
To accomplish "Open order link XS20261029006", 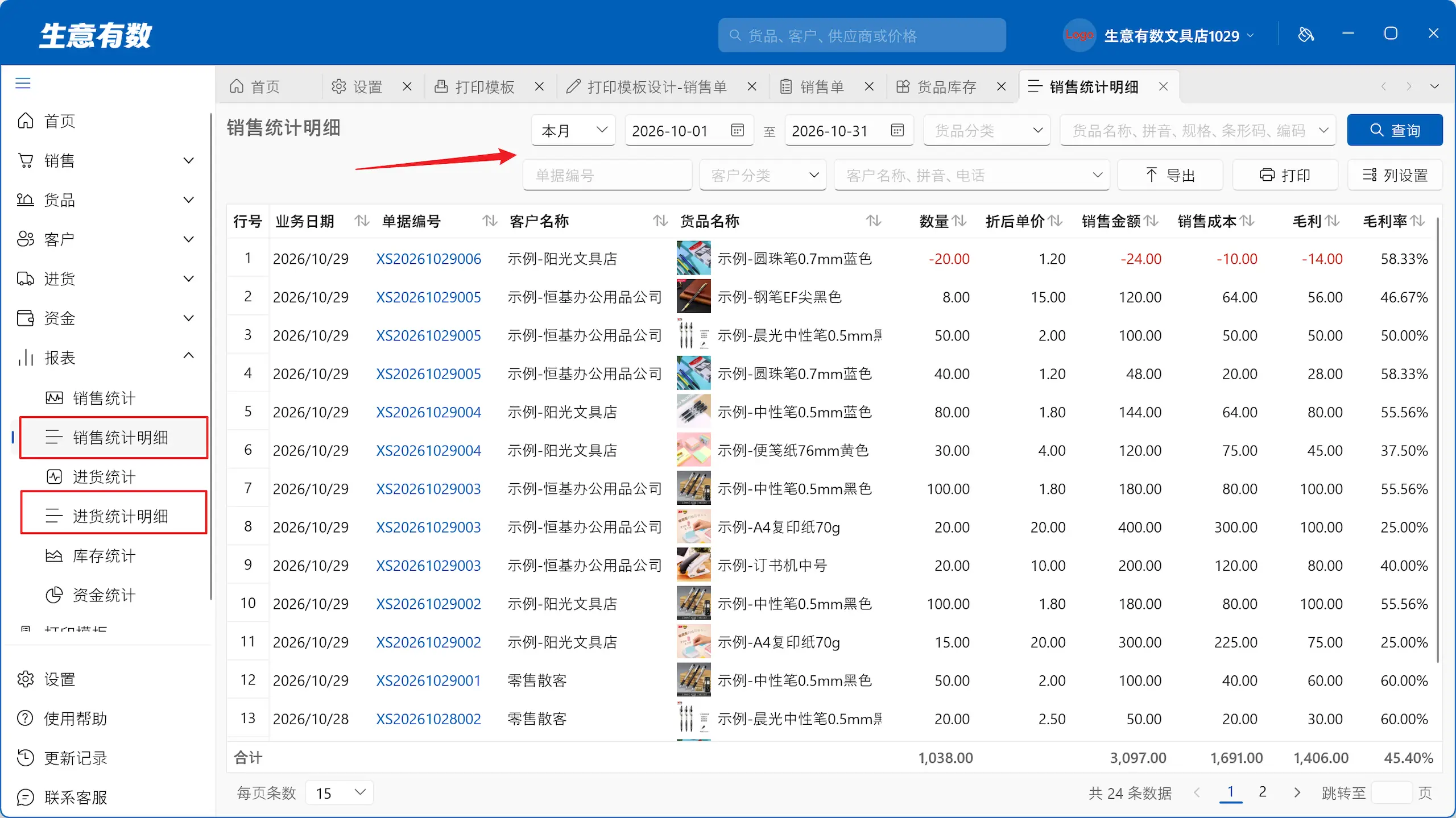I will point(428,259).
